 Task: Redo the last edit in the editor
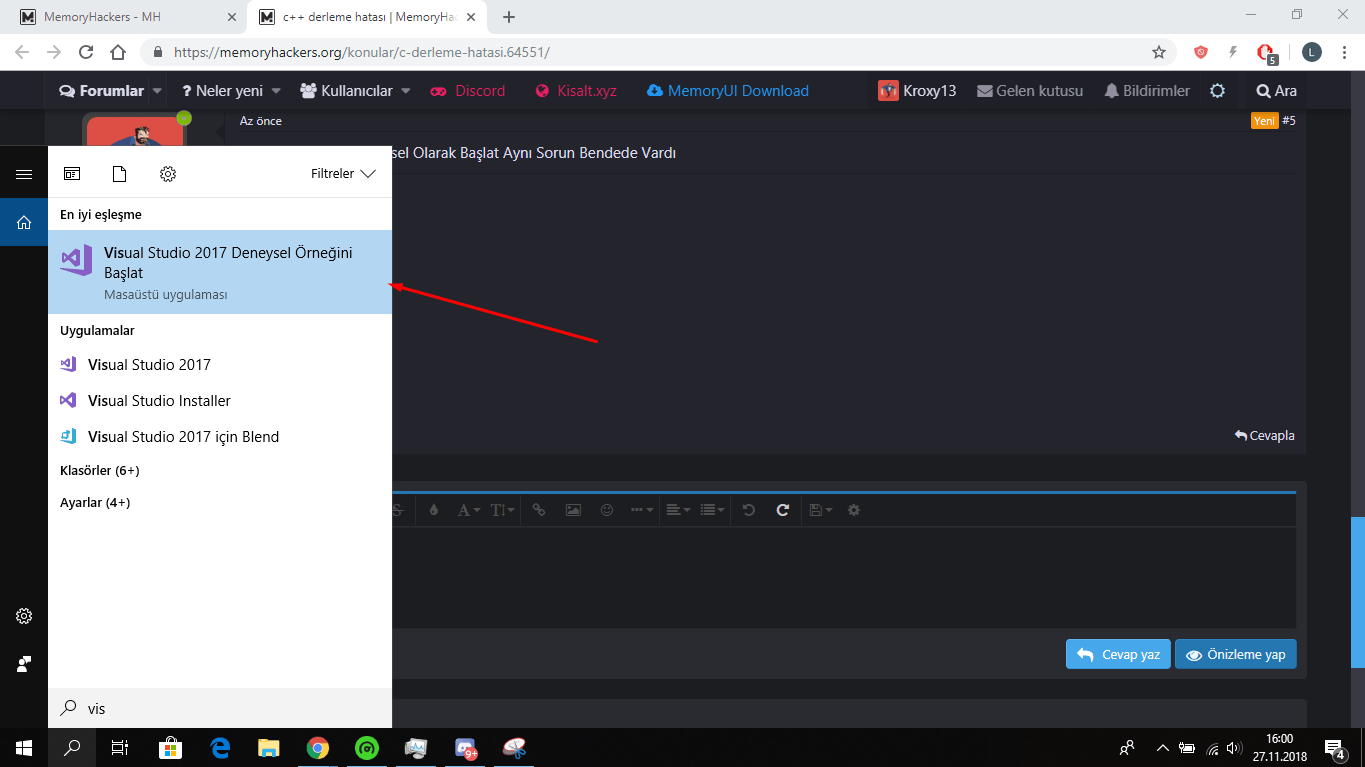783,510
